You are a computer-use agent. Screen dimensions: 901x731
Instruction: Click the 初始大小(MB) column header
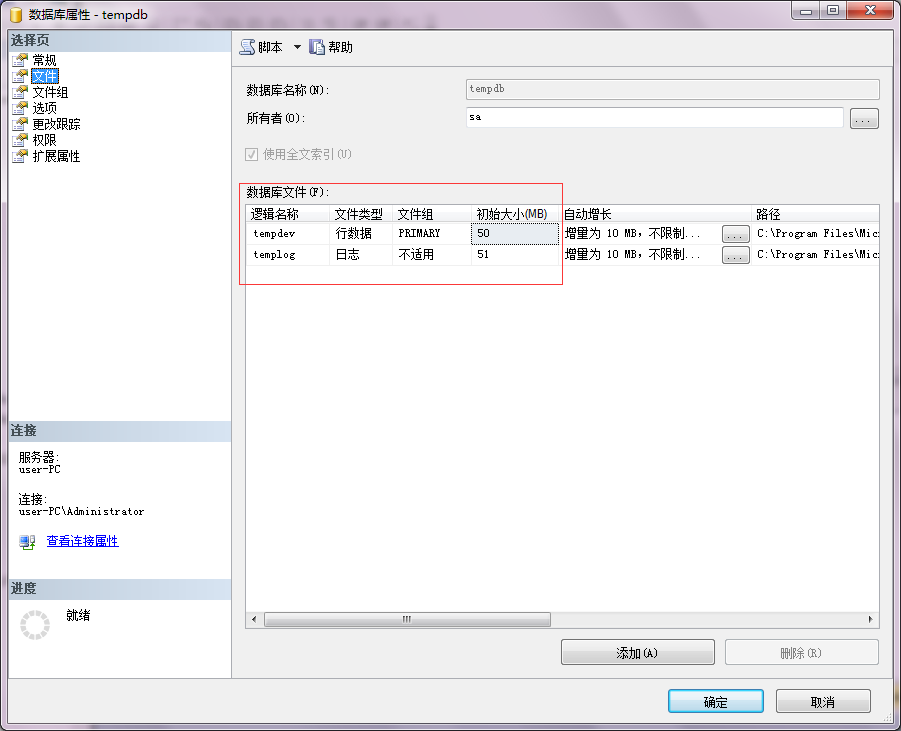[515, 214]
